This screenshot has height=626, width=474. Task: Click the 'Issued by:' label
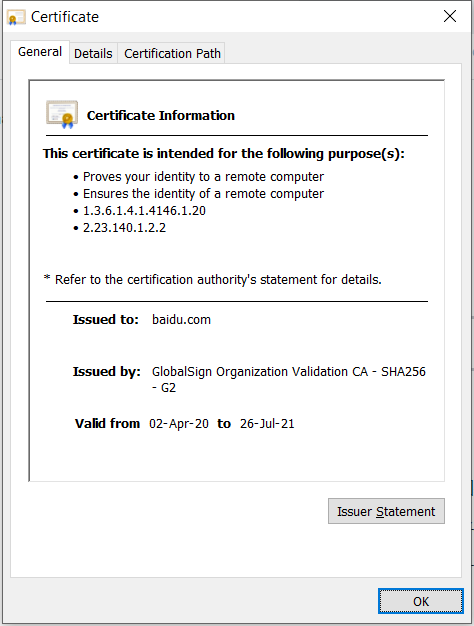(x=107, y=372)
